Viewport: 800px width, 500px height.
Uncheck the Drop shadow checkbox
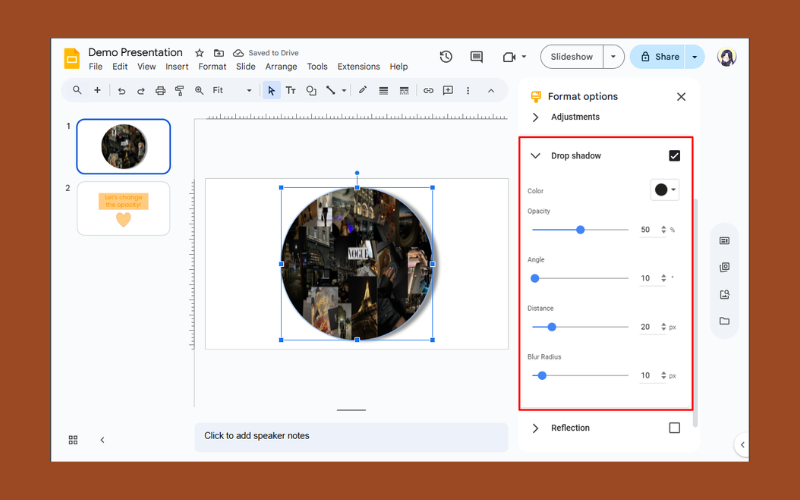click(x=674, y=156)
